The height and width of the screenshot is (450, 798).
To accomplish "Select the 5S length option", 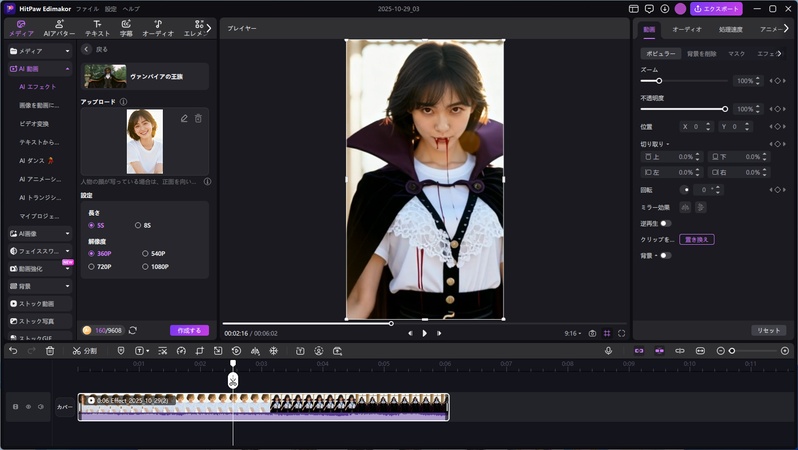I will [x=96, y=225].
